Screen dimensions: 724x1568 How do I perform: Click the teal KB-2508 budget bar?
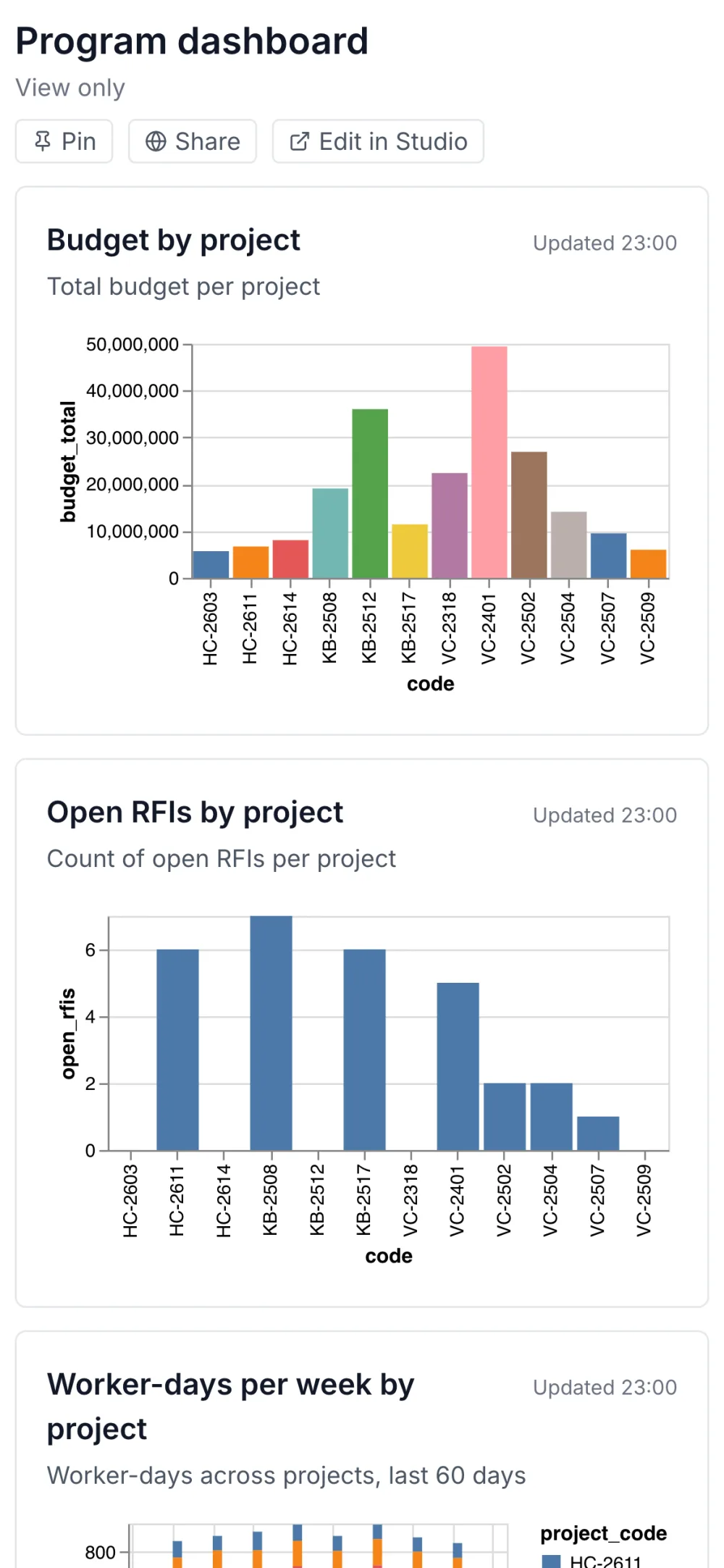[x=330, y=533]
